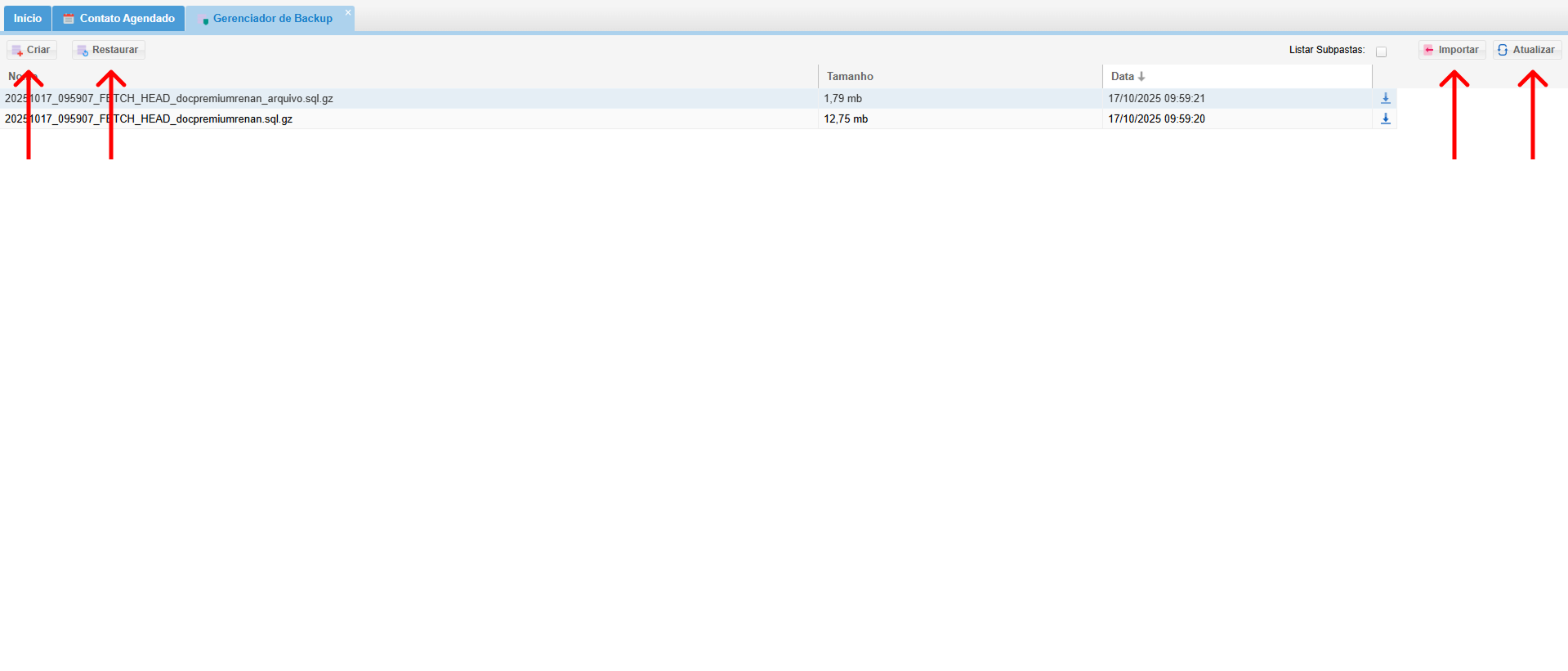Click the Restaurar backup button
The width and height of the screenshot is (1568, 671).
pos(109,50)
